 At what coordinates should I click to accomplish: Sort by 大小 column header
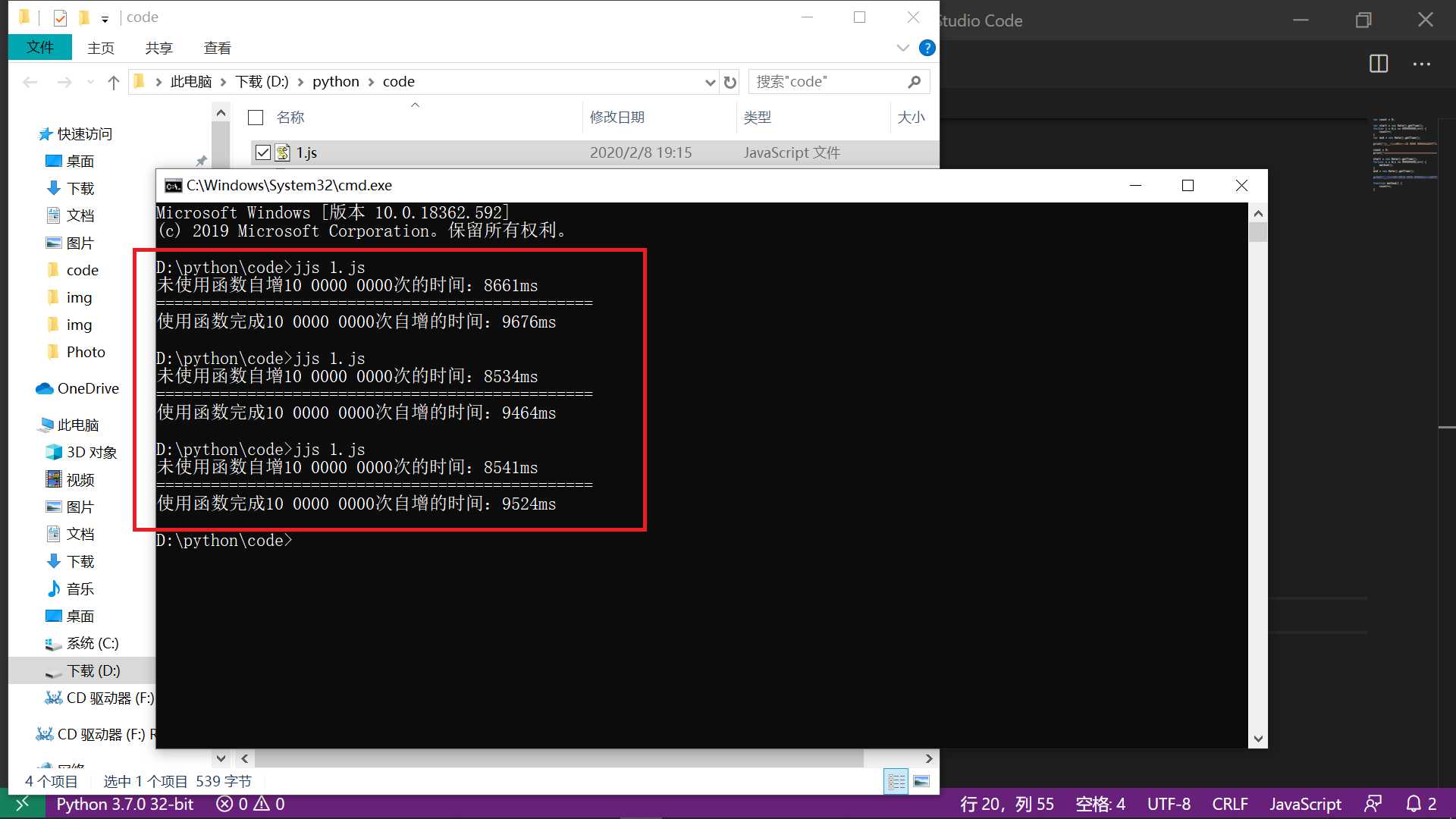tap(911, 118)
